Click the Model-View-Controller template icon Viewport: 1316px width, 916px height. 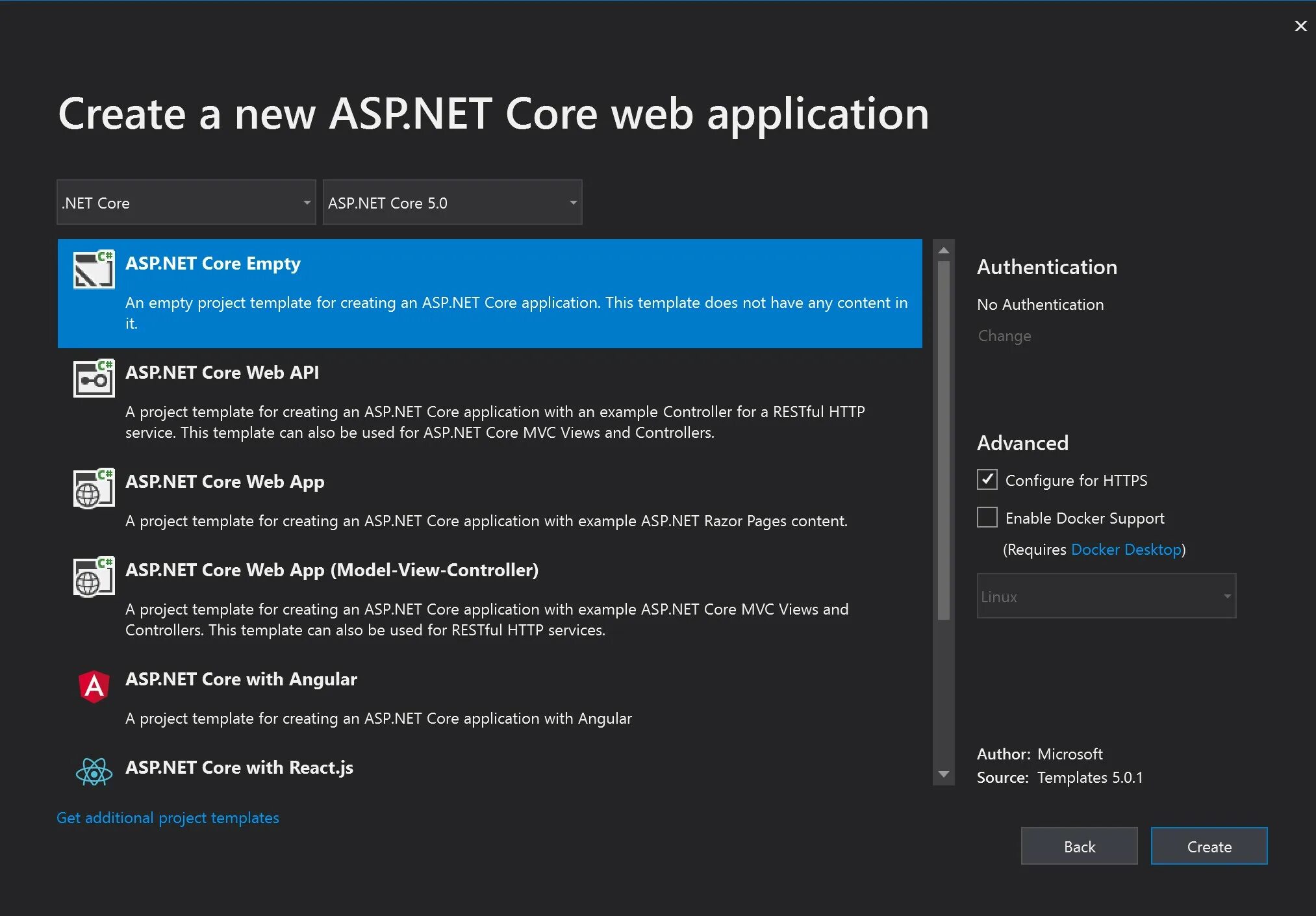(94, 576)
